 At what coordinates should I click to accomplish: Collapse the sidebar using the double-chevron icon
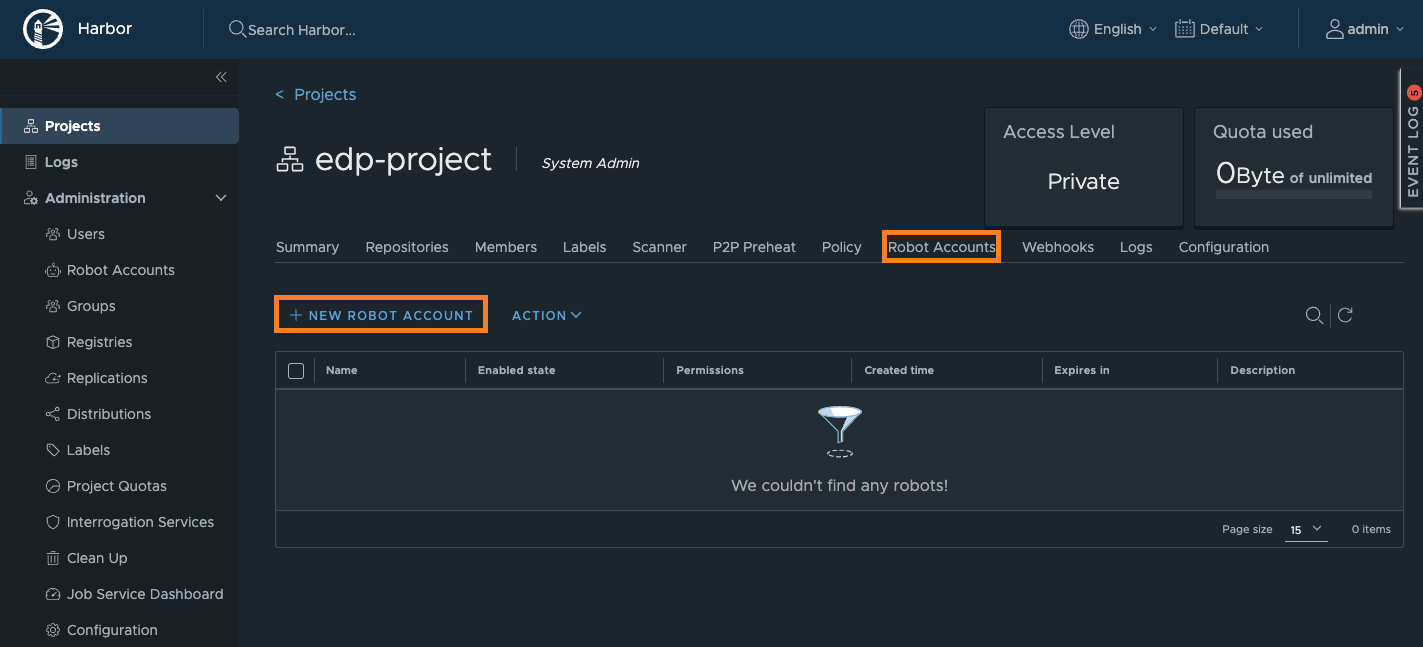coord(221,77)
